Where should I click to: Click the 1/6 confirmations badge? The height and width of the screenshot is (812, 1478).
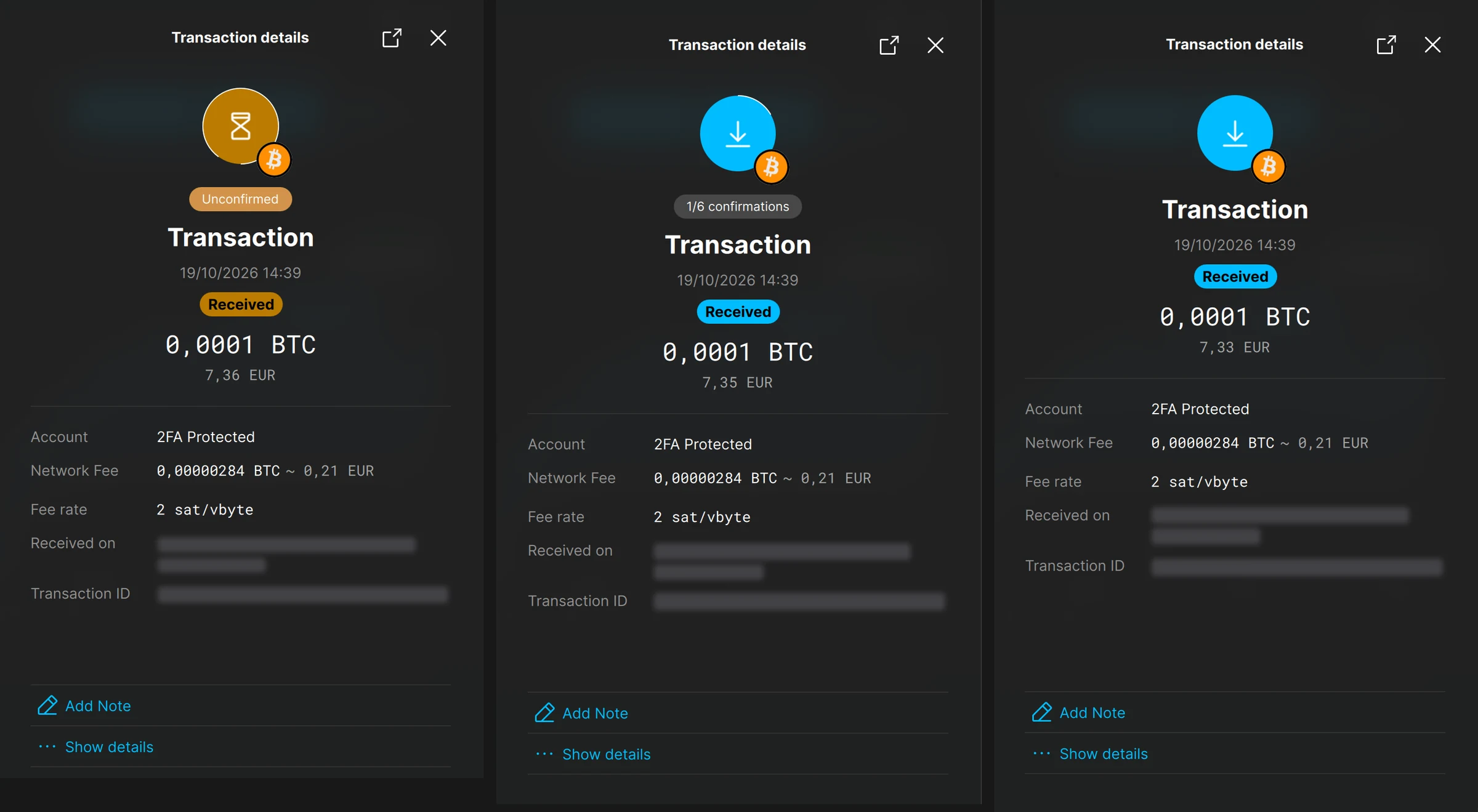coord(738,207)
